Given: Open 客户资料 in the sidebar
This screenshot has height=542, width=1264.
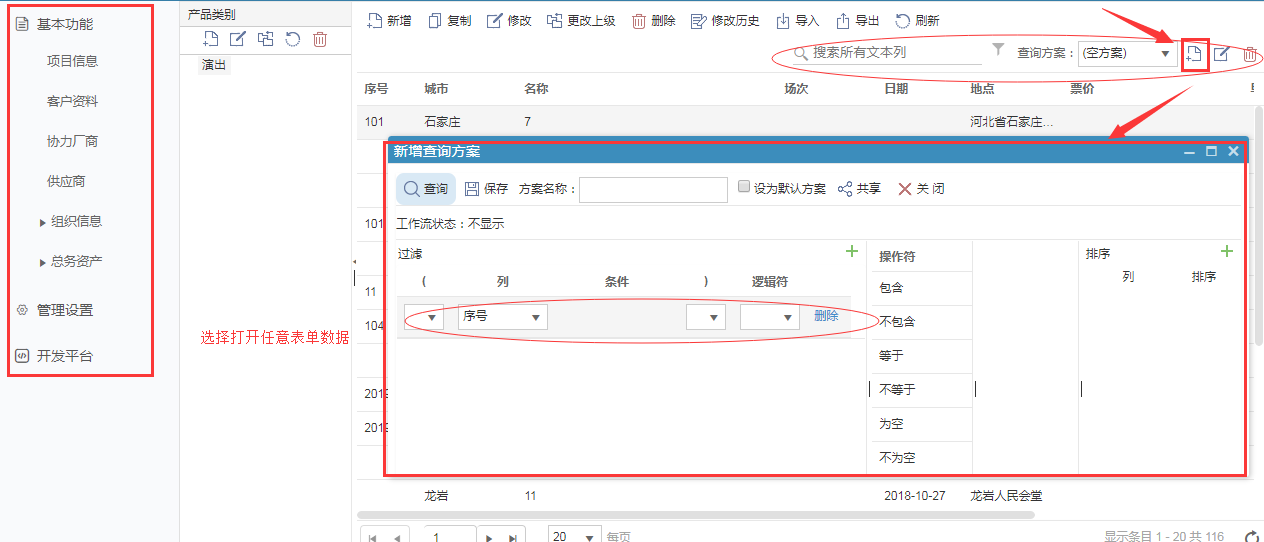Looking at the screenshot, I should click(x=72, y=101).
